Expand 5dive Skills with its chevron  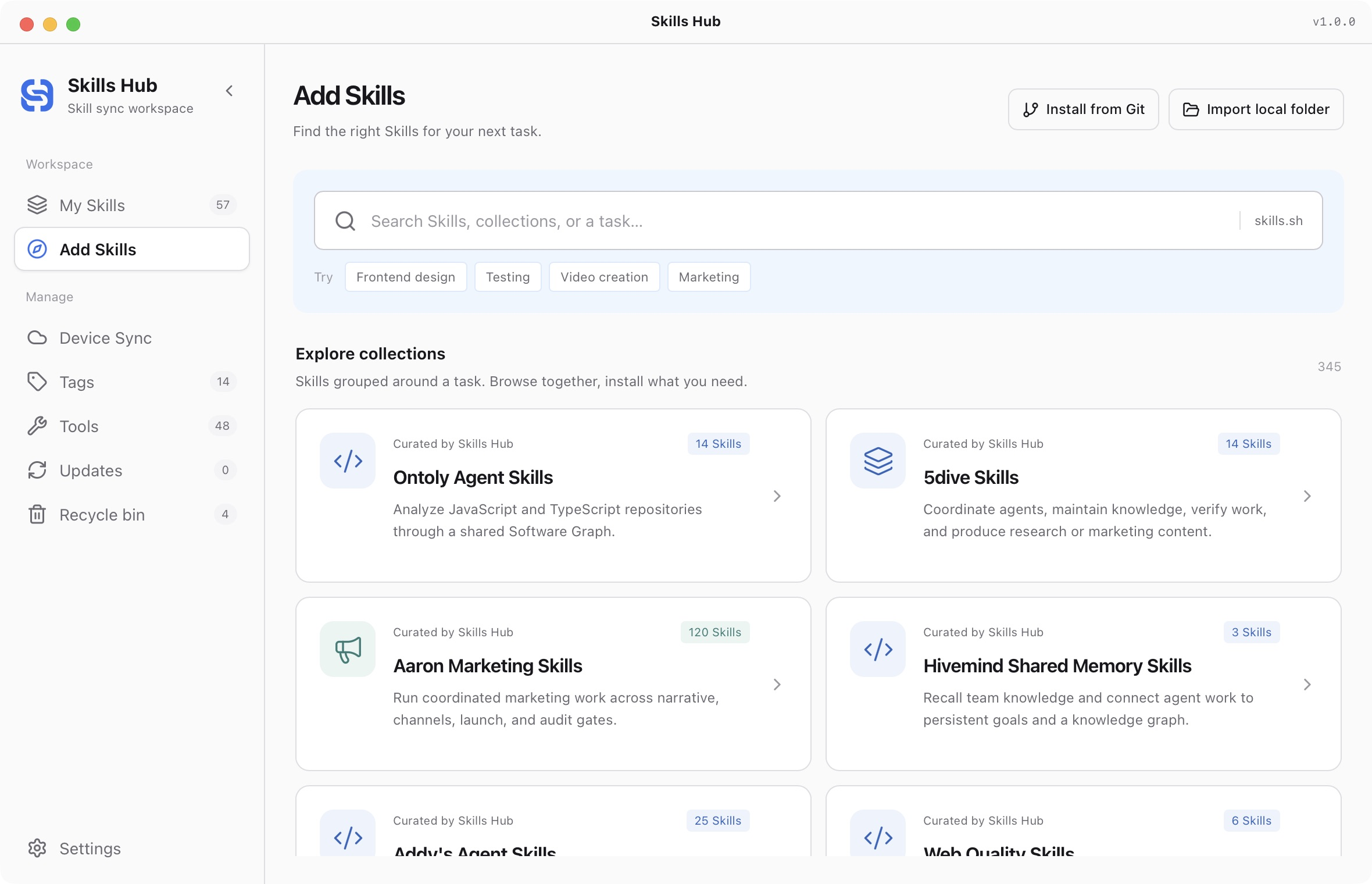(x=1307, y=496)
